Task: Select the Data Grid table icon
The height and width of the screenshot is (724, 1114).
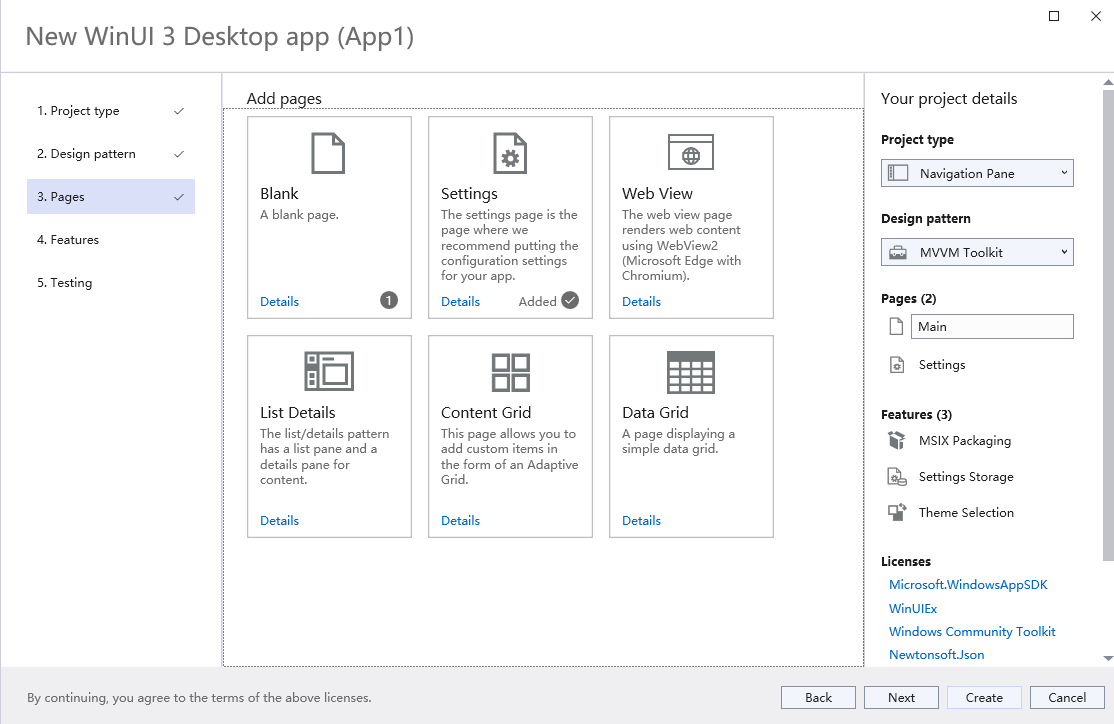Action: [691, 372]
